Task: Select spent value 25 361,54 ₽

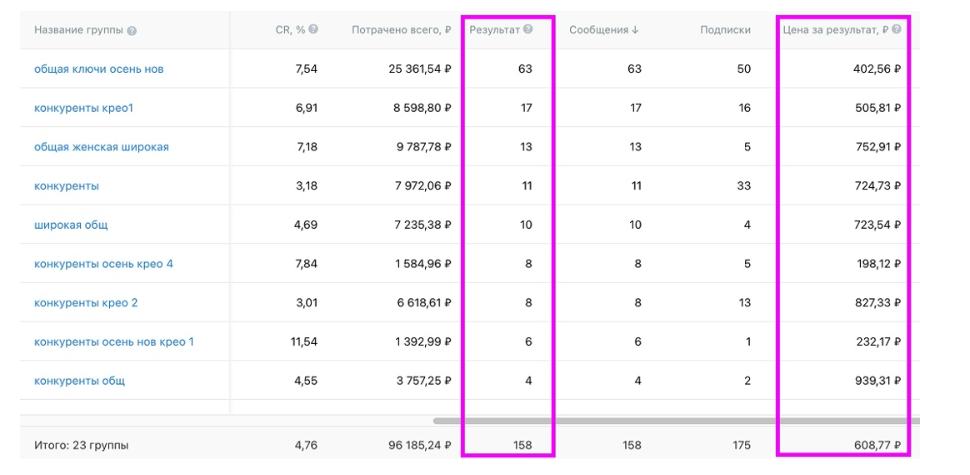Action: [420, 69]
